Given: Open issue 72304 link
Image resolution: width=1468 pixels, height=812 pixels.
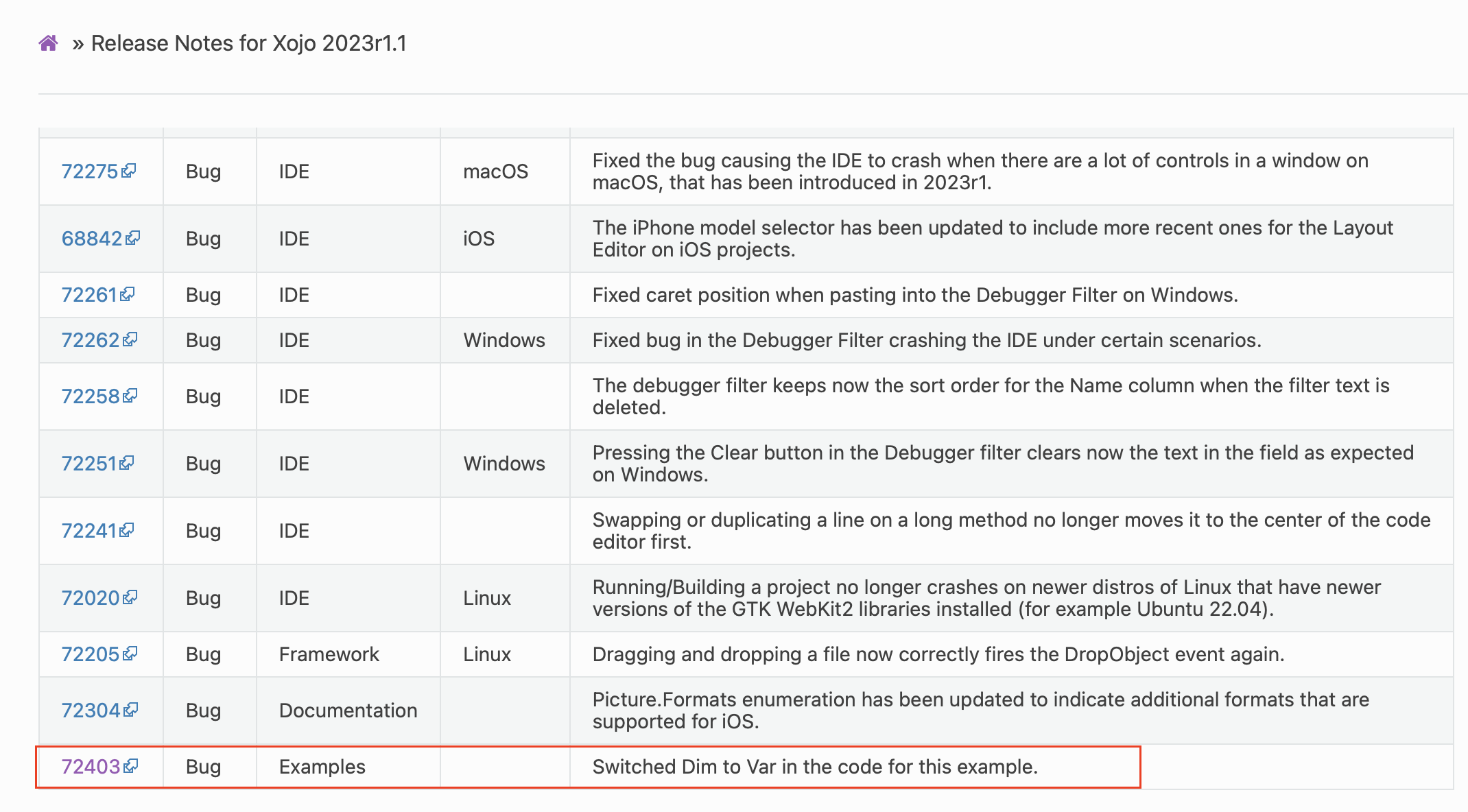Looking at the screenshot, I should pos(91,710).
